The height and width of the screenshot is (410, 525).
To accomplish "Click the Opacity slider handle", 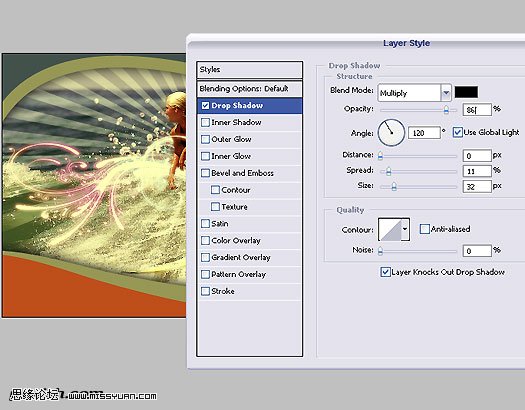I will [x=446, y=110].
